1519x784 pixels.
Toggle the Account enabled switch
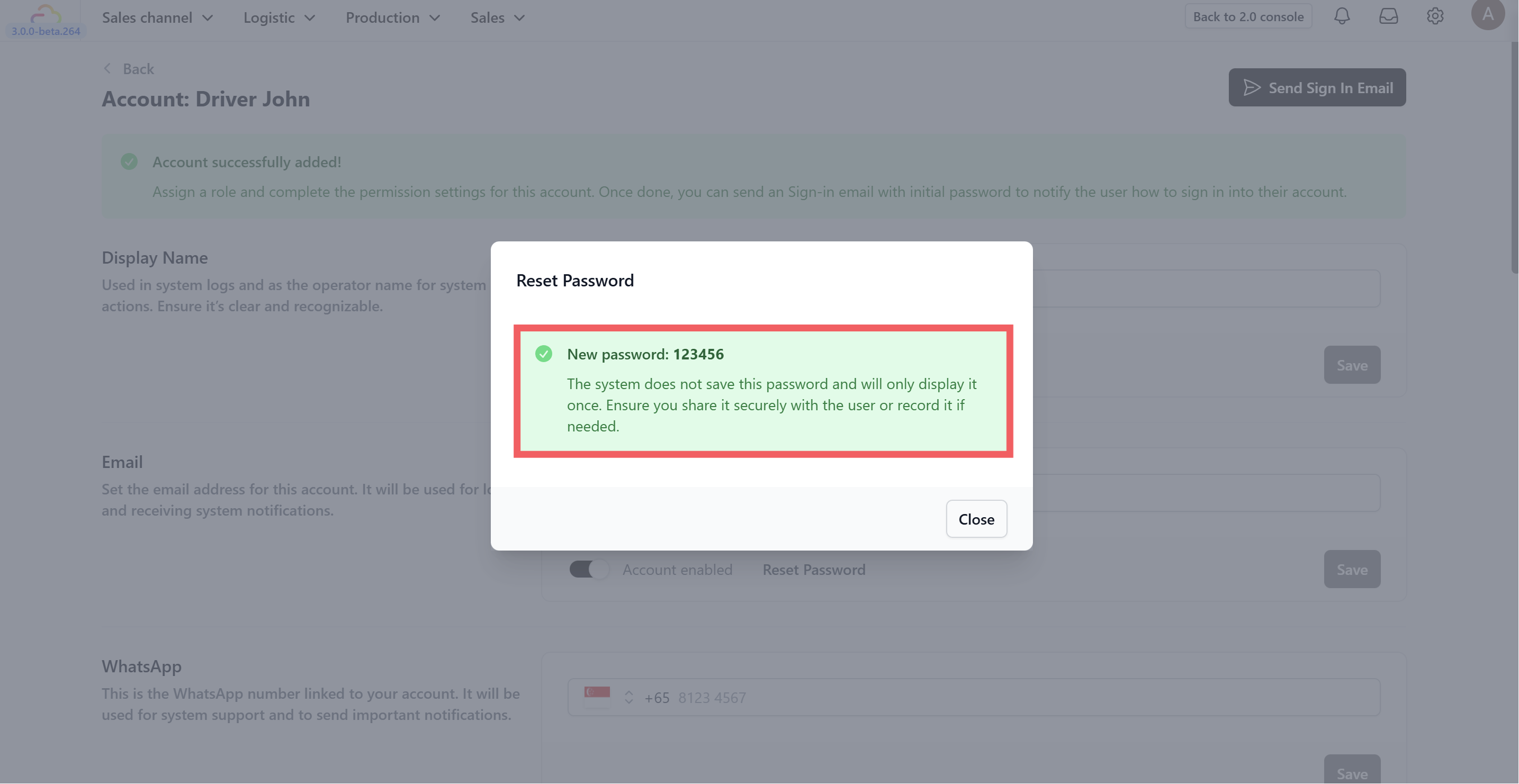(x=589, y=570)
